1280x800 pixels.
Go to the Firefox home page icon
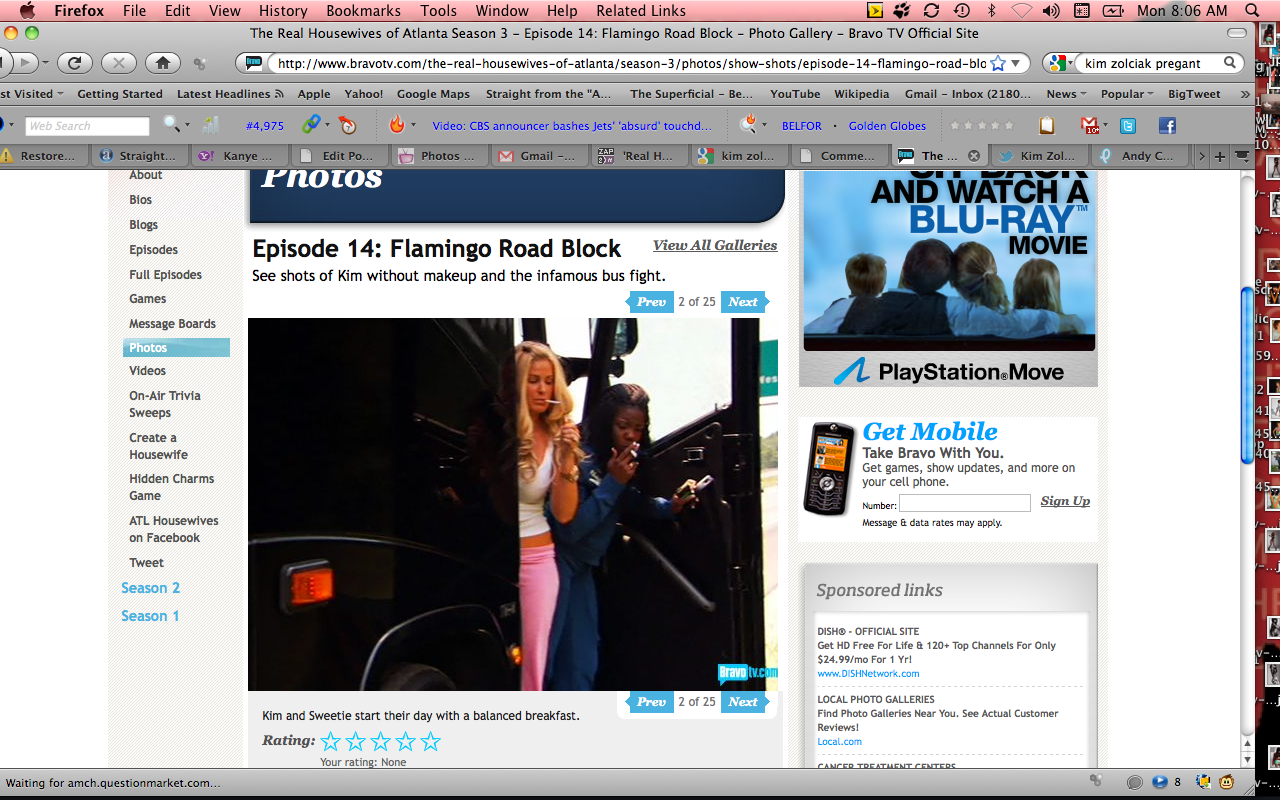[162, 63]
